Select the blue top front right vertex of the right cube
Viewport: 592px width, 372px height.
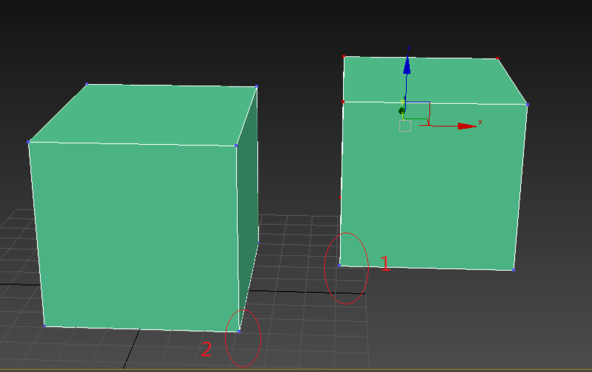point(527,105)
